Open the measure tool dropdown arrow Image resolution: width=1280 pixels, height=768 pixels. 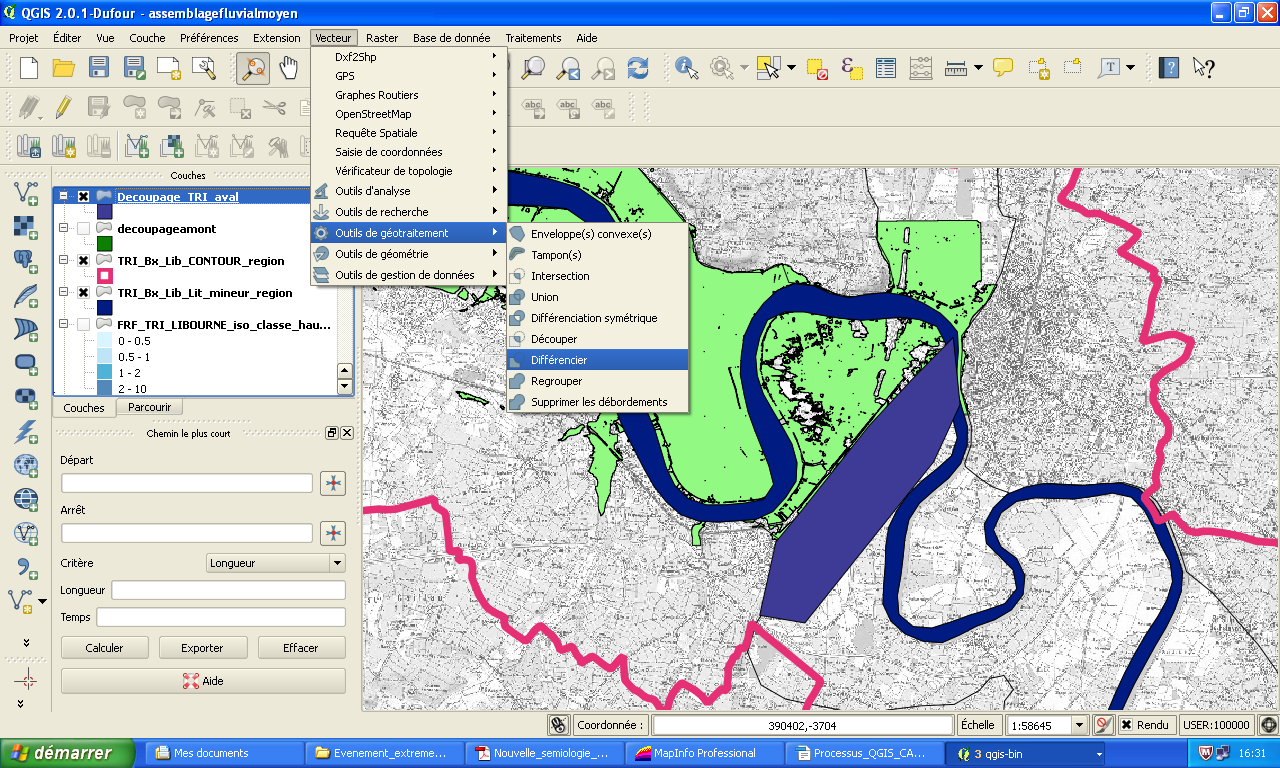tap(978, 68)
